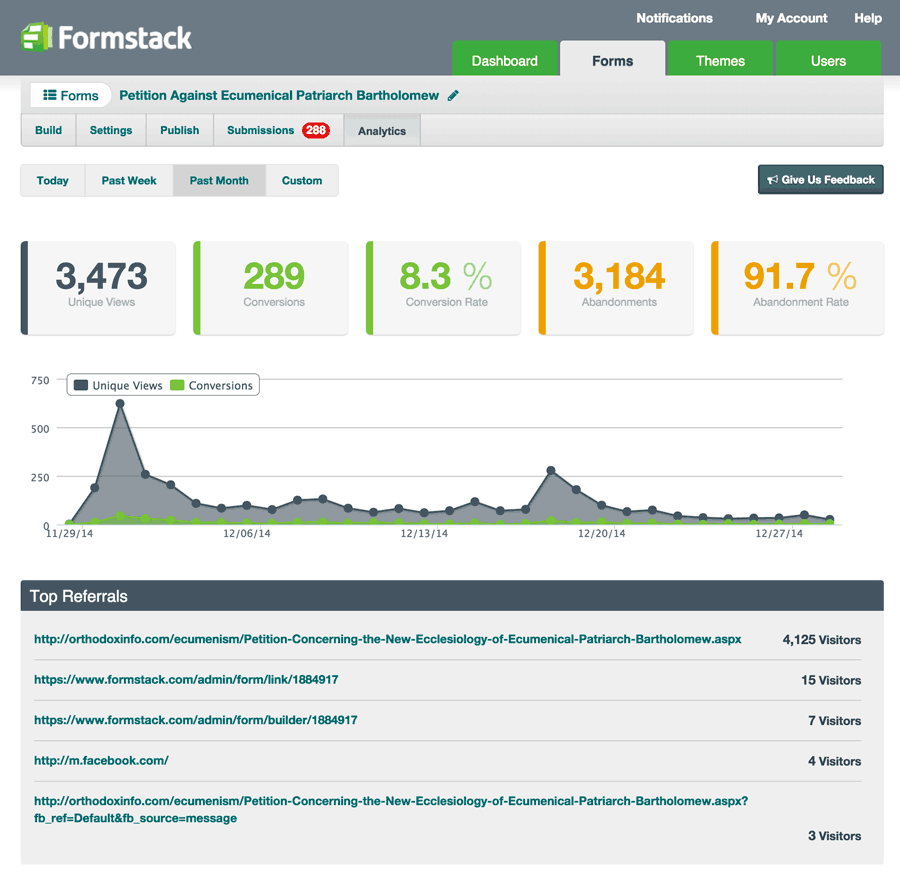The image size is (900, 878).
Task: Filter analytics to Past Week
Action: point(129,180)
